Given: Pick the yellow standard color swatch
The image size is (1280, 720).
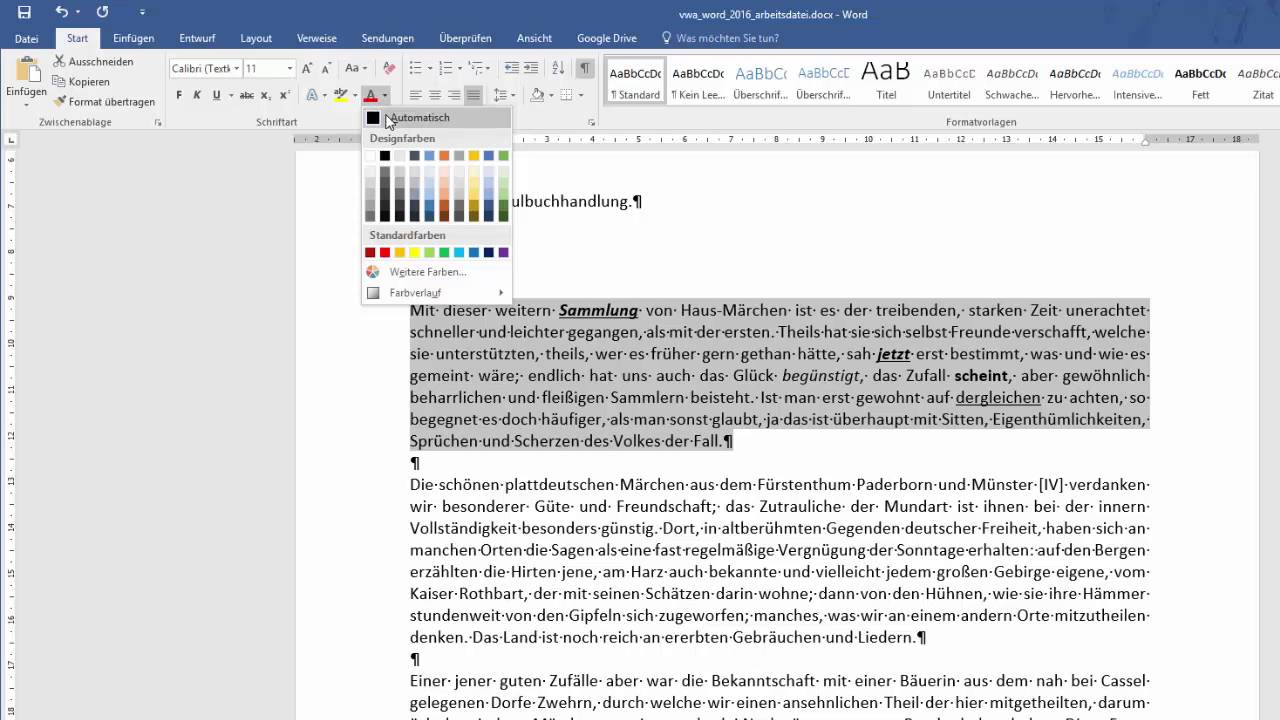Looking at the screenshot, I should [414, 253].
